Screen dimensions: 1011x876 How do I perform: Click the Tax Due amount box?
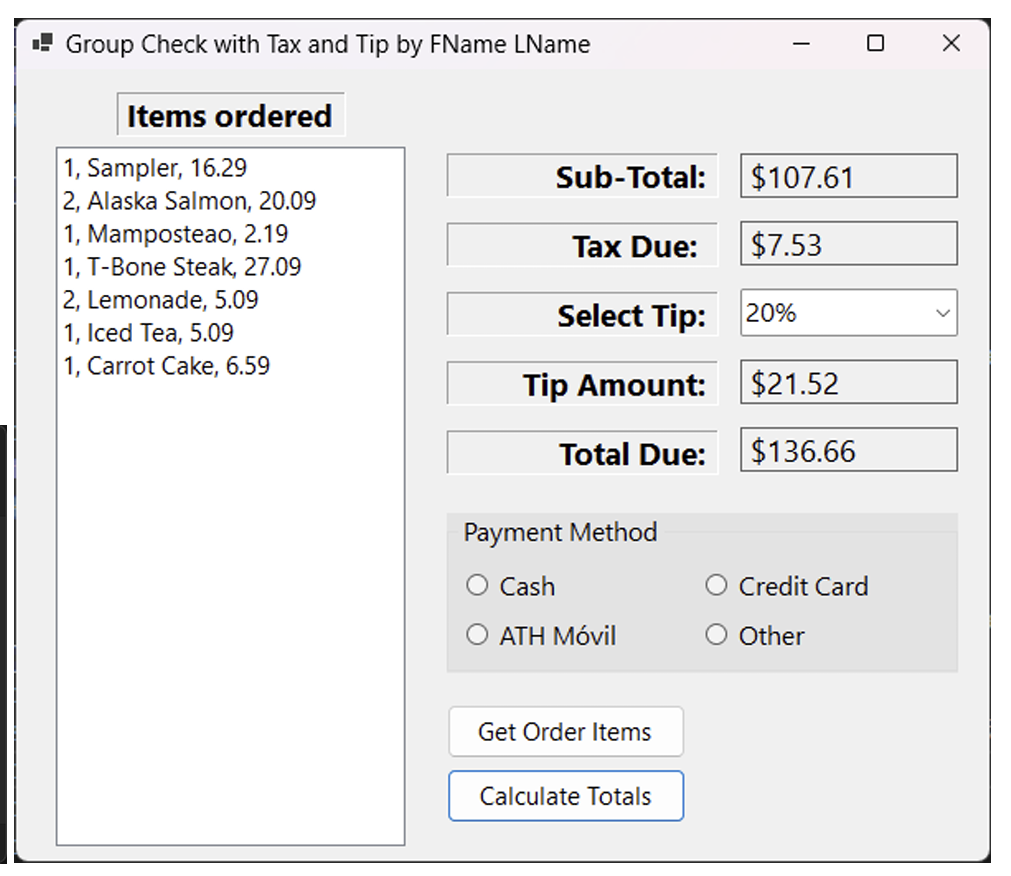[x=848, y=243]
